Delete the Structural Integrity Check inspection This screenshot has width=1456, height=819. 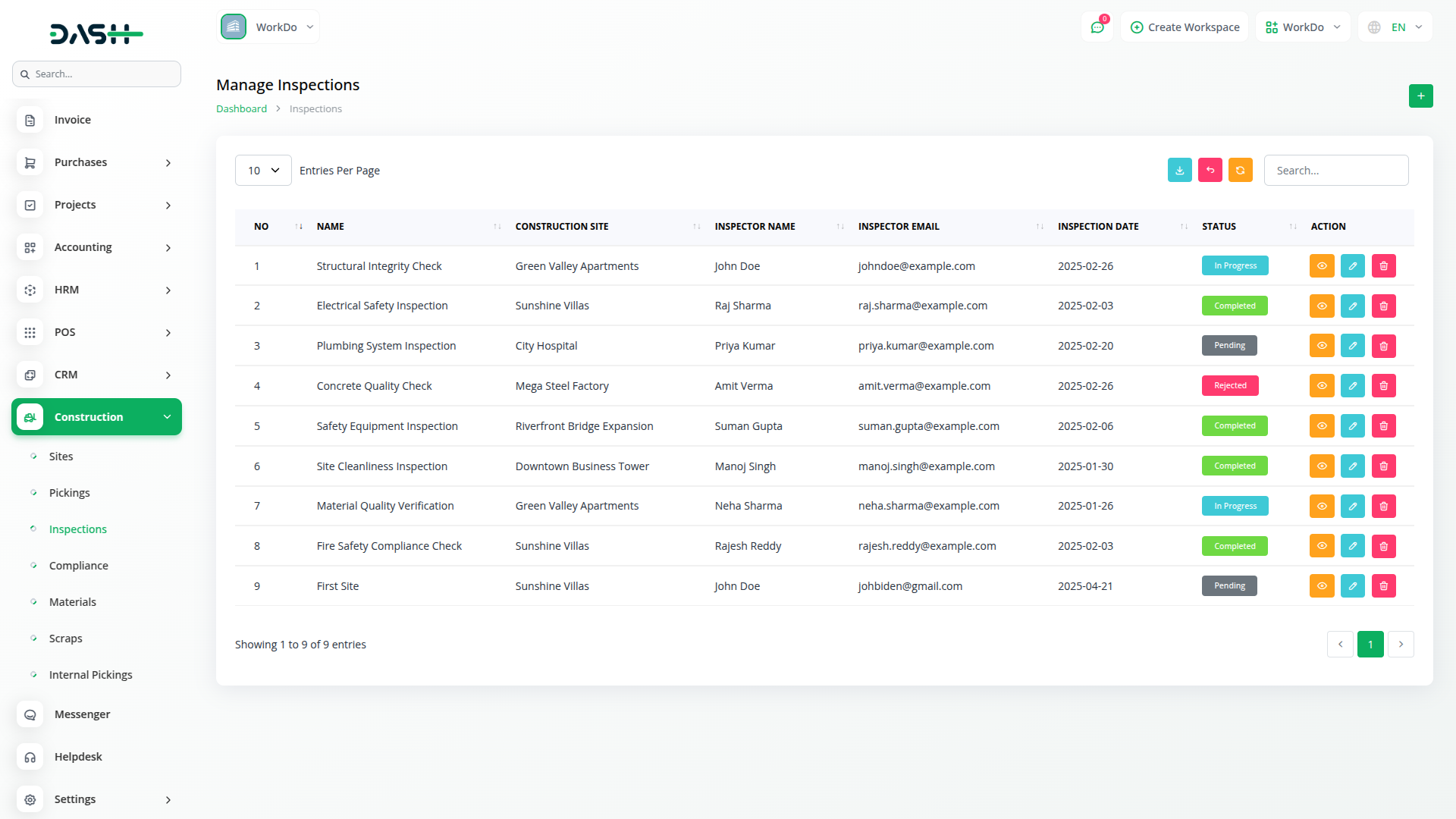(1383, 266)
